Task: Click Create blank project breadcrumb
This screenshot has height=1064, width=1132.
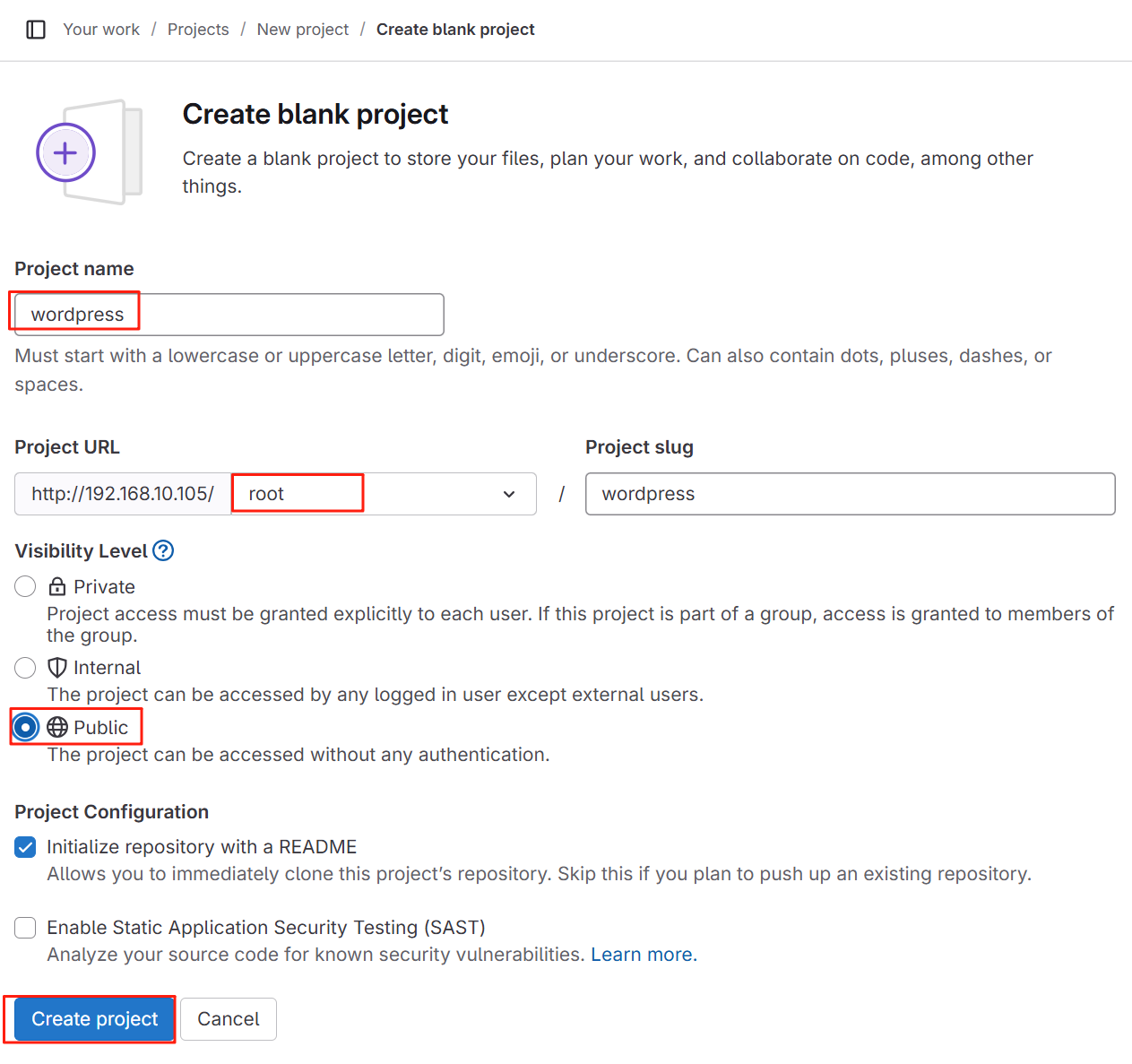Action: [x=455, y=30]
